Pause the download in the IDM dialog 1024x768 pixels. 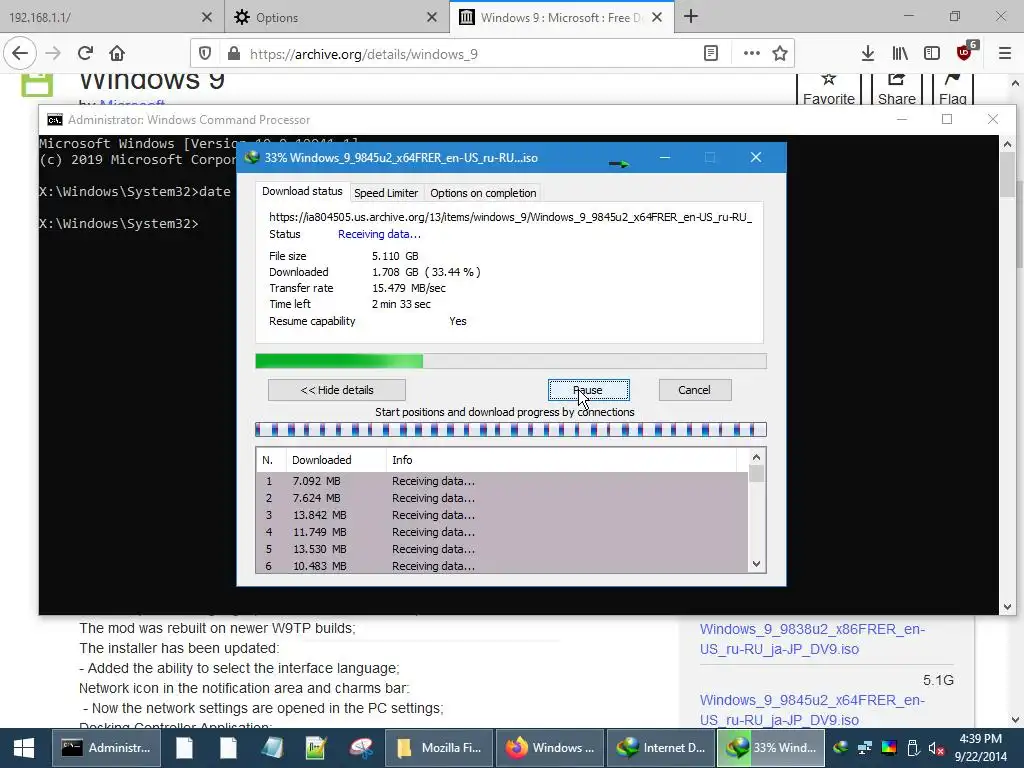(588, 390)
